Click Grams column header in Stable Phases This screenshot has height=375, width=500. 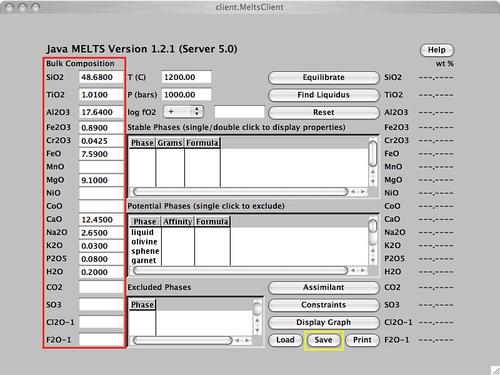170,143
